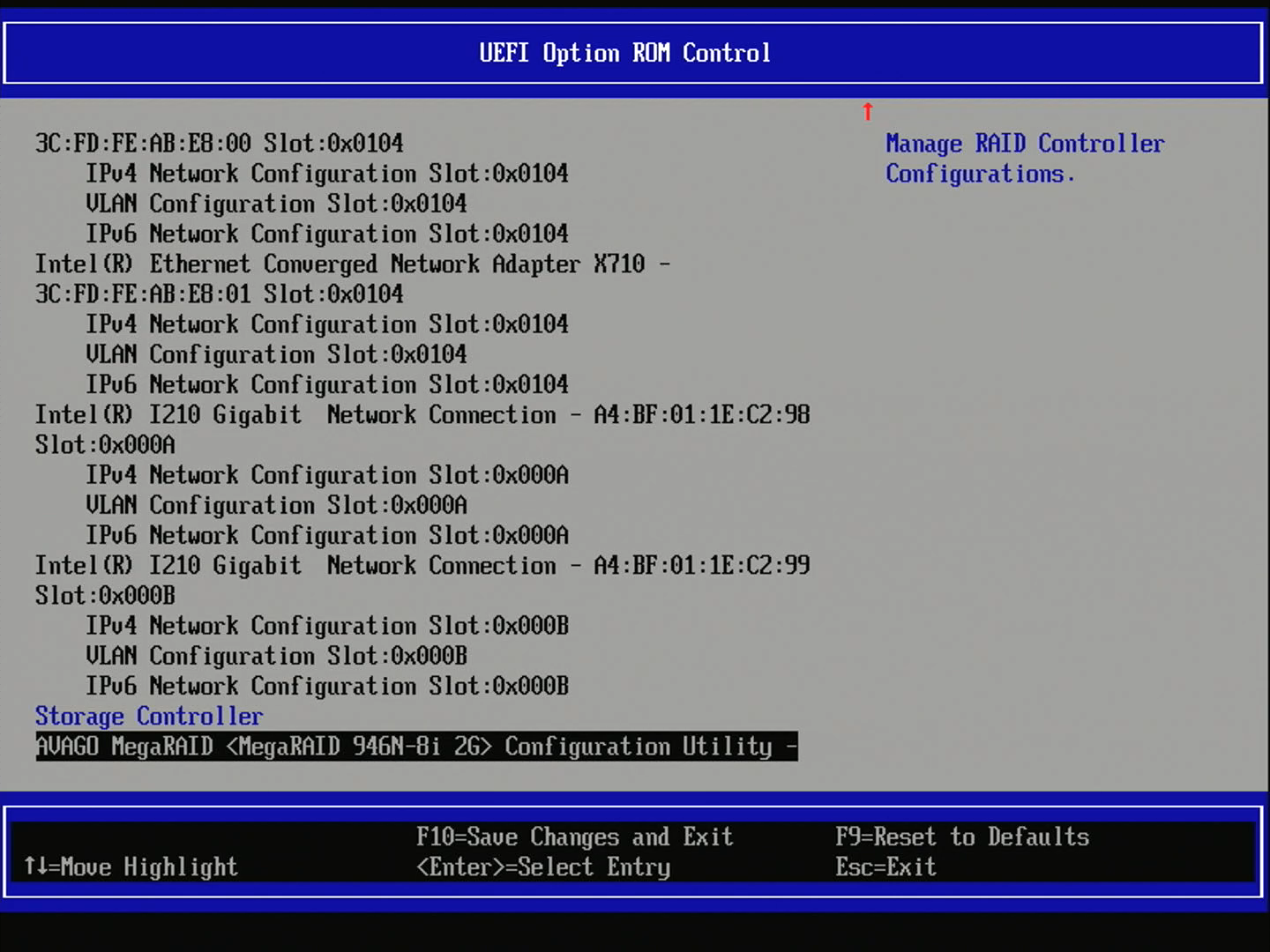Select VLAN Configuration below 3C:FD:FE:AB:E8:01

pyautogui.click(x=276, y=354)
